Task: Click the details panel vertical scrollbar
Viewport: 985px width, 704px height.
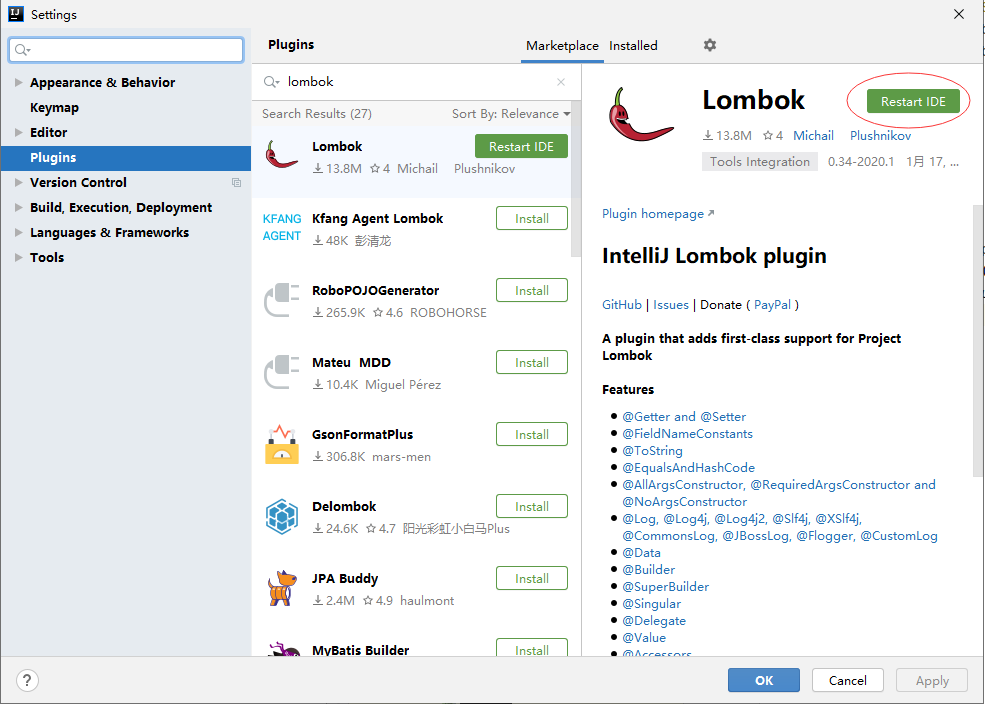Action: 977,341
